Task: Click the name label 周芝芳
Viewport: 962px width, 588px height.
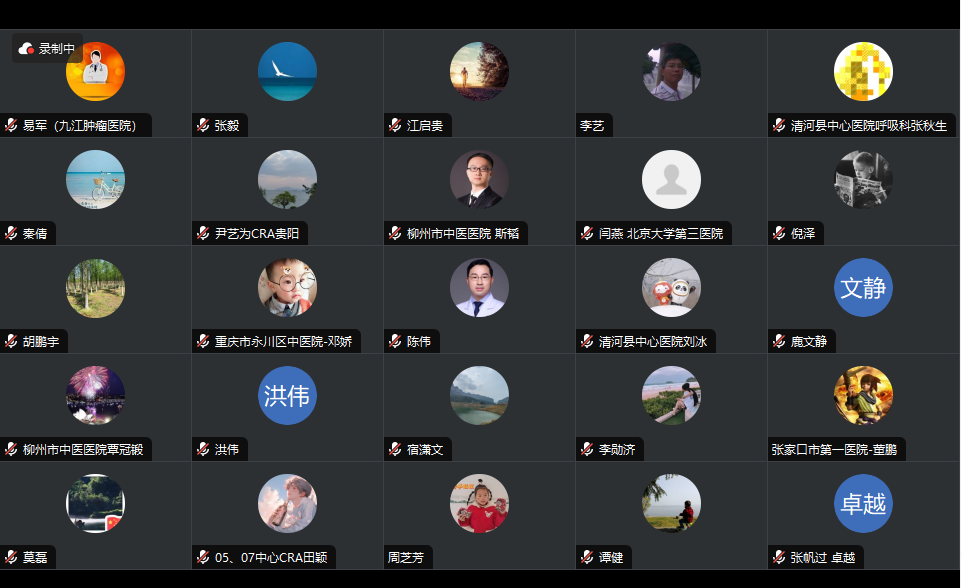Action: [406, 558]
